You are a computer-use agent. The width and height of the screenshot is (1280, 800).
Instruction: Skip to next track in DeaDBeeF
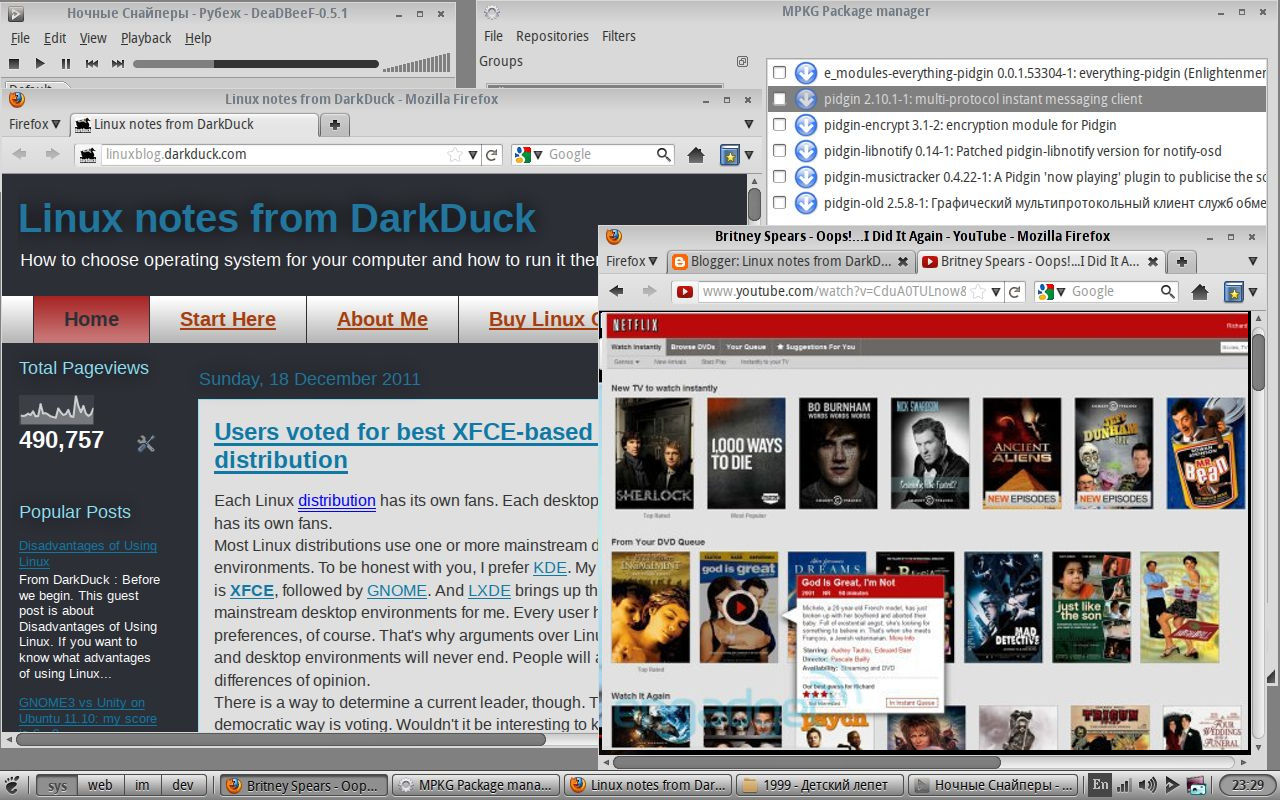[x=116, y=64]
